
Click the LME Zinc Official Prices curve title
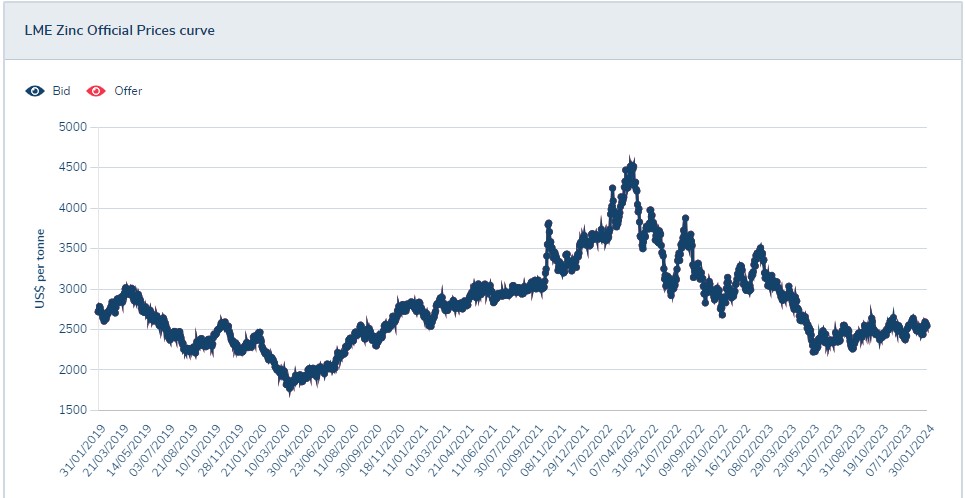120,30
